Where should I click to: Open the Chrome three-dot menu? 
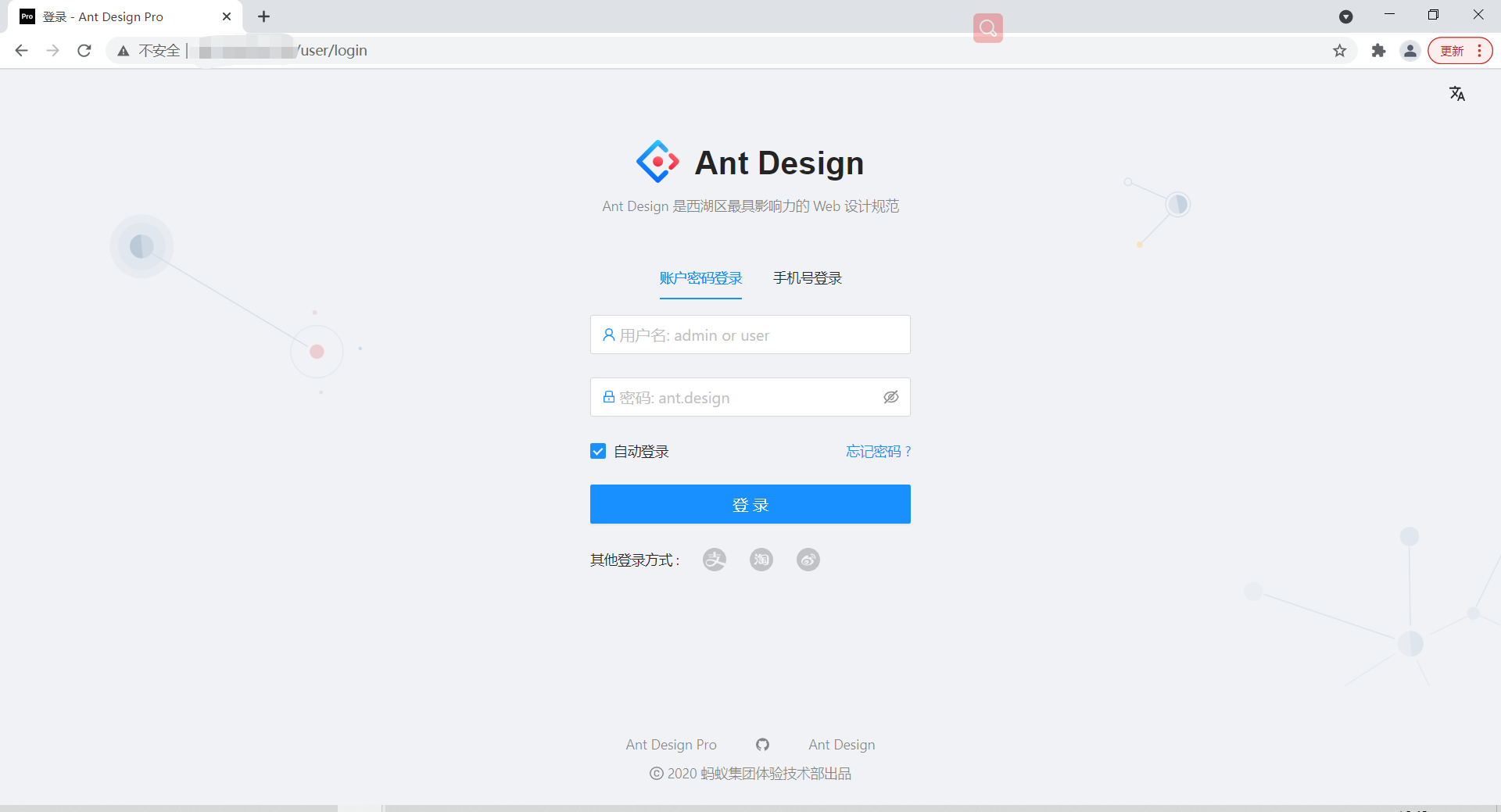[x=1480, y=51]
